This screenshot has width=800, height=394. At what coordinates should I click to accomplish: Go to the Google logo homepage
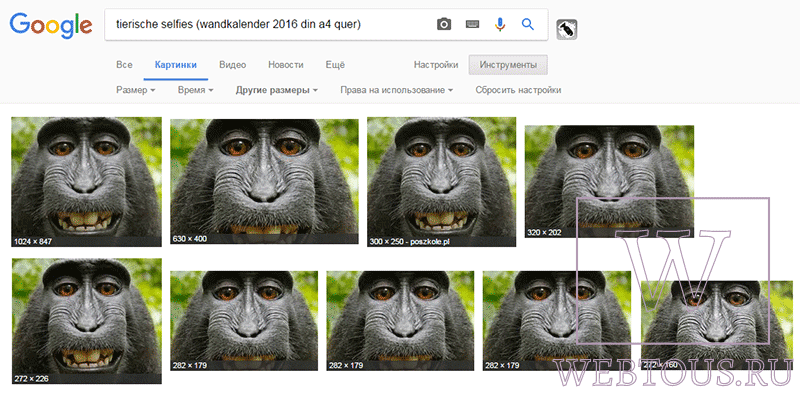(51, 26)
